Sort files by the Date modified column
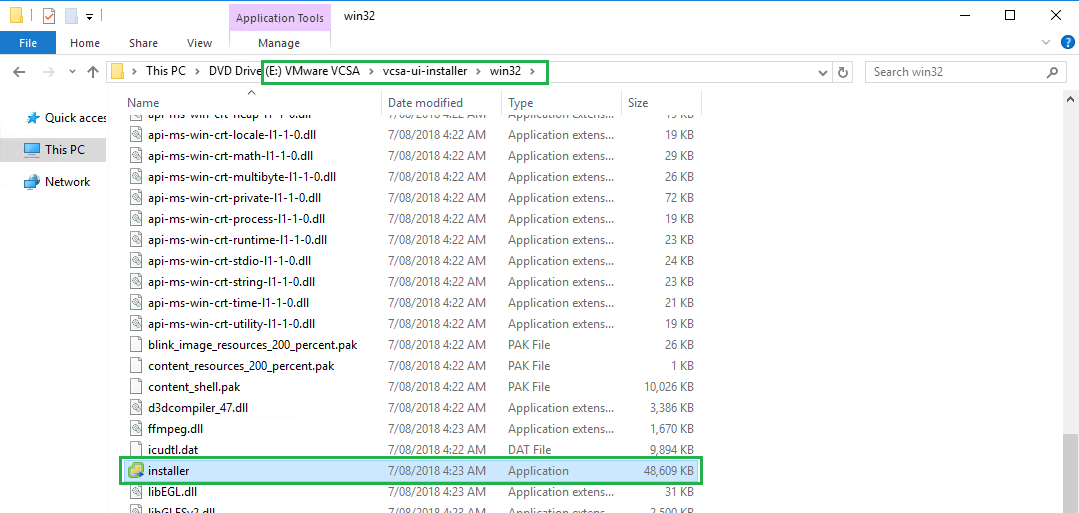The image size is (1079, 513). (425, 103)
